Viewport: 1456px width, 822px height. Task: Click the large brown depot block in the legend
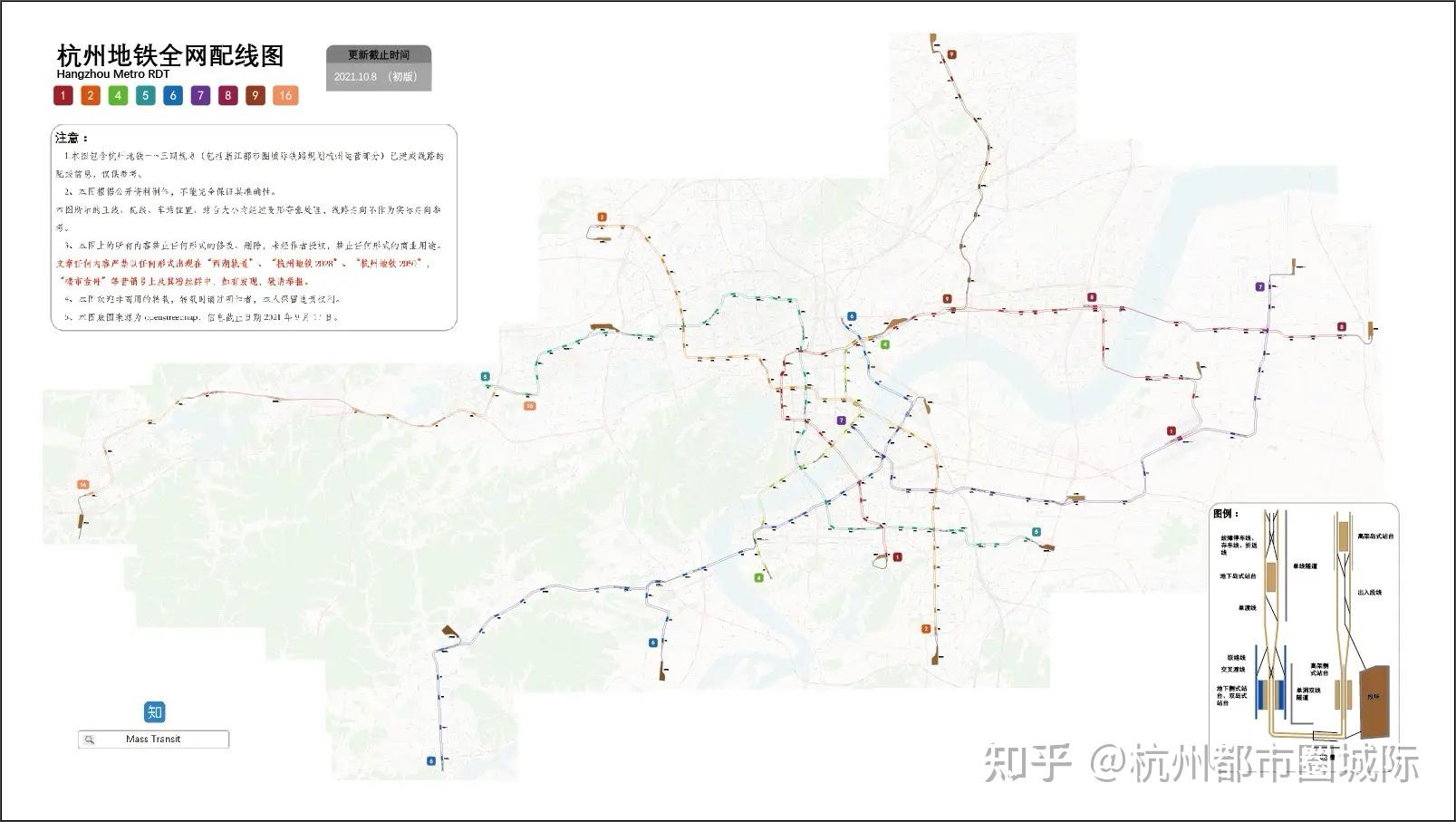coord(1375,700)
